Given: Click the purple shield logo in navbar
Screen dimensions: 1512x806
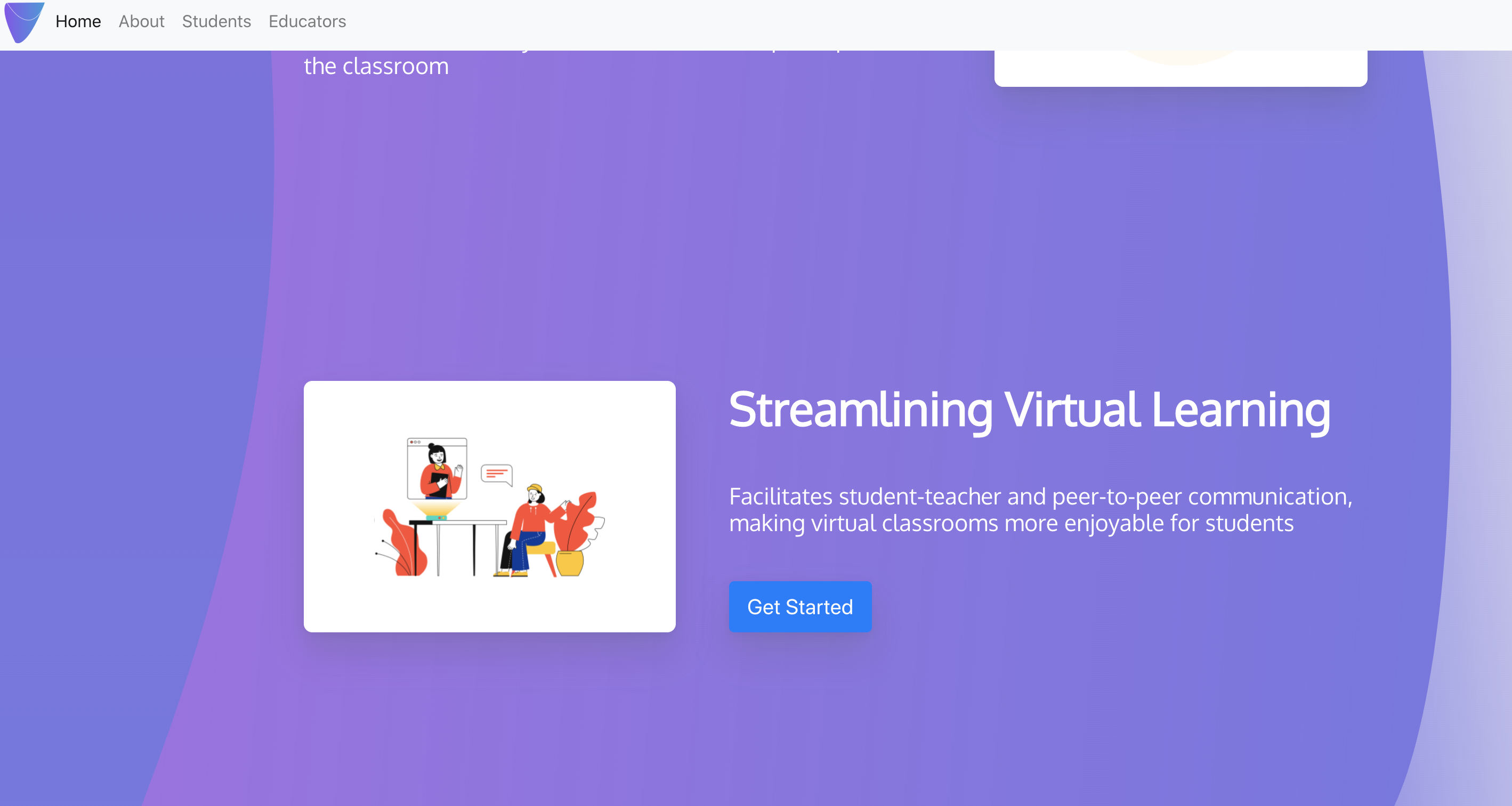Looking at the screenshot, I should 23,22.
